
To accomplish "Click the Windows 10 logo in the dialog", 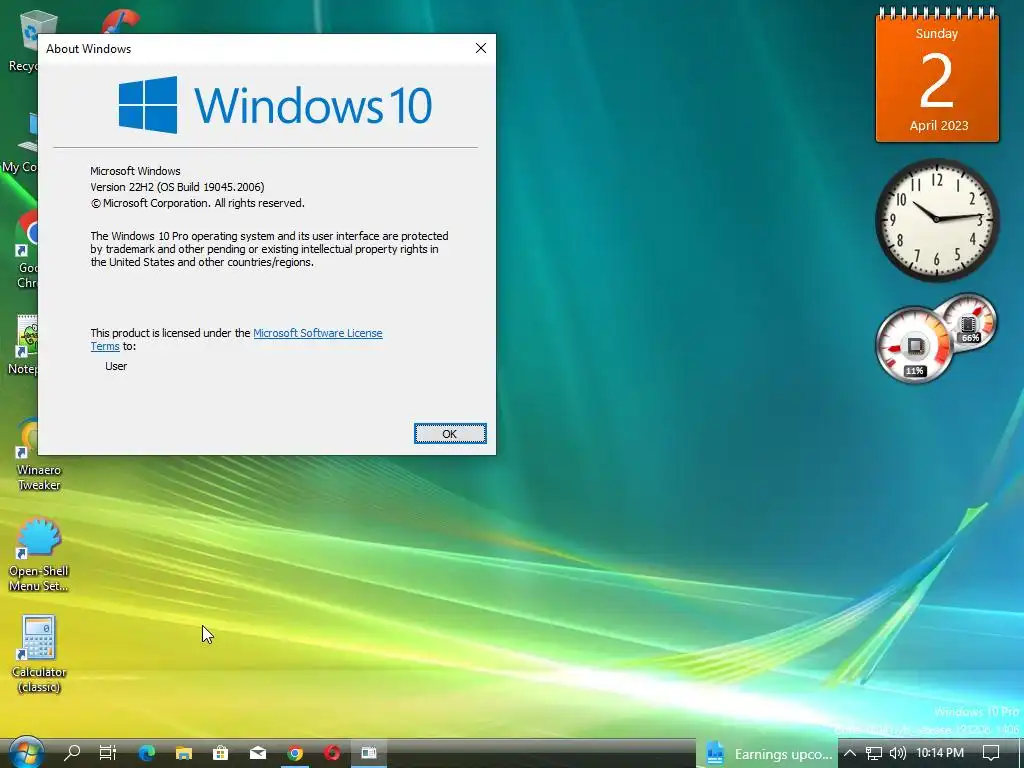I will click(275, 104).
